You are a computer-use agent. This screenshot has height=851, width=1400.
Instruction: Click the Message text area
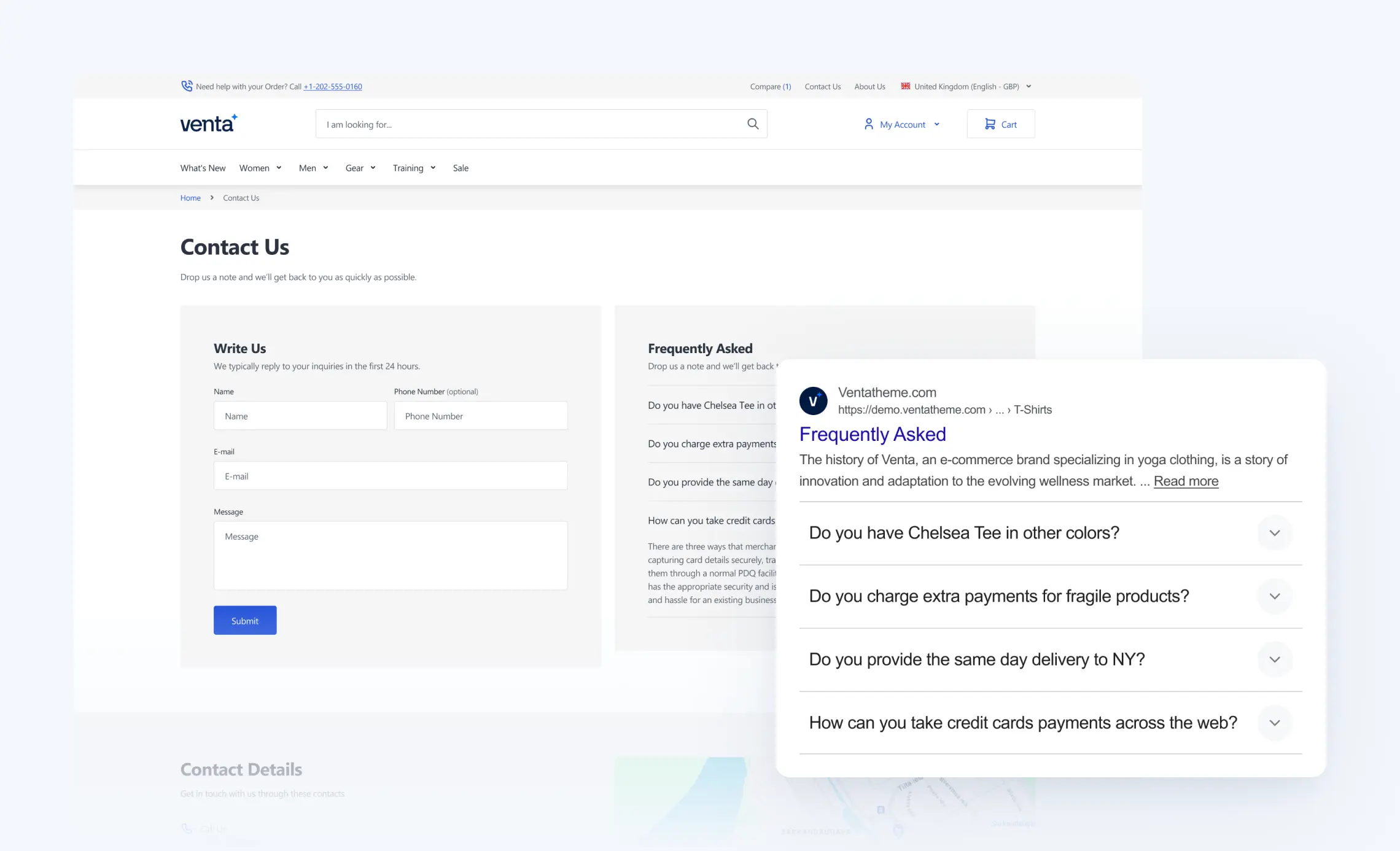click(391, 555)
